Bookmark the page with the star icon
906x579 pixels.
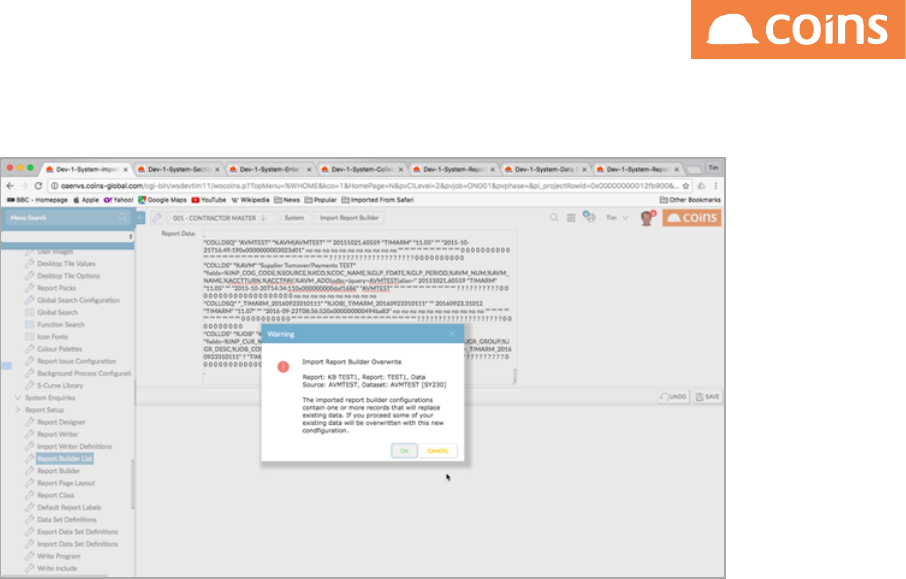click(x=686, y=186)
